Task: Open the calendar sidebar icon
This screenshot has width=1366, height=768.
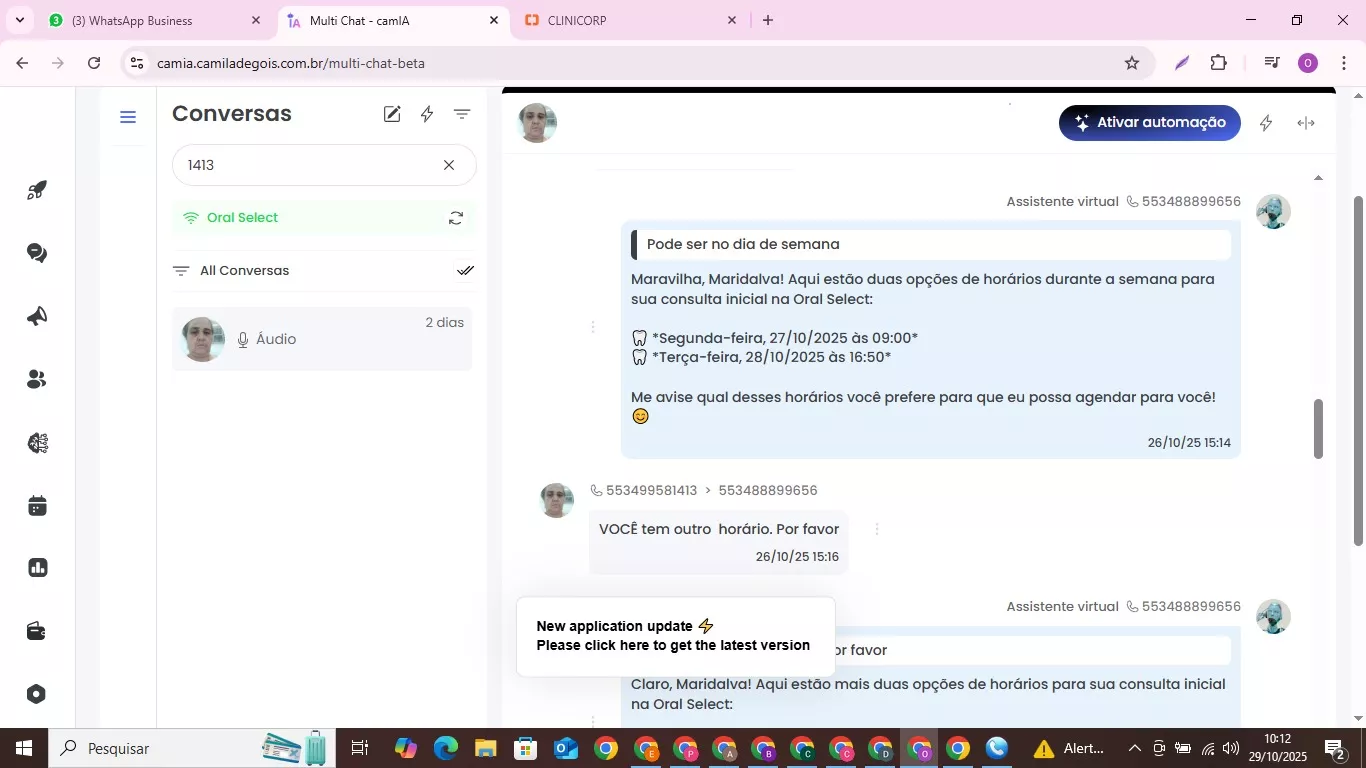Action: pyautogui.click(x=37, y=506)
